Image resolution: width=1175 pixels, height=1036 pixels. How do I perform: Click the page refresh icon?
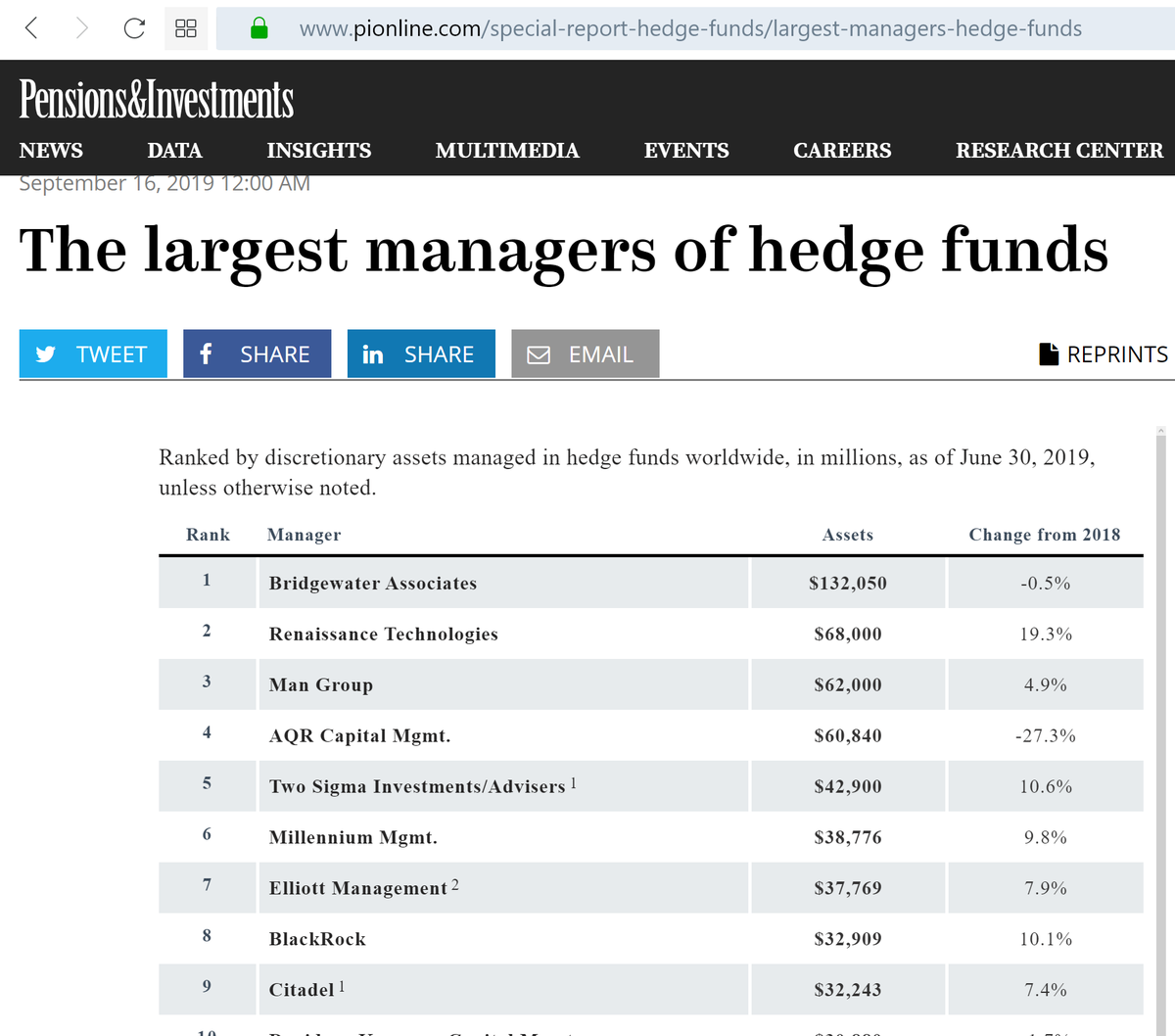[x=134, y=27]
